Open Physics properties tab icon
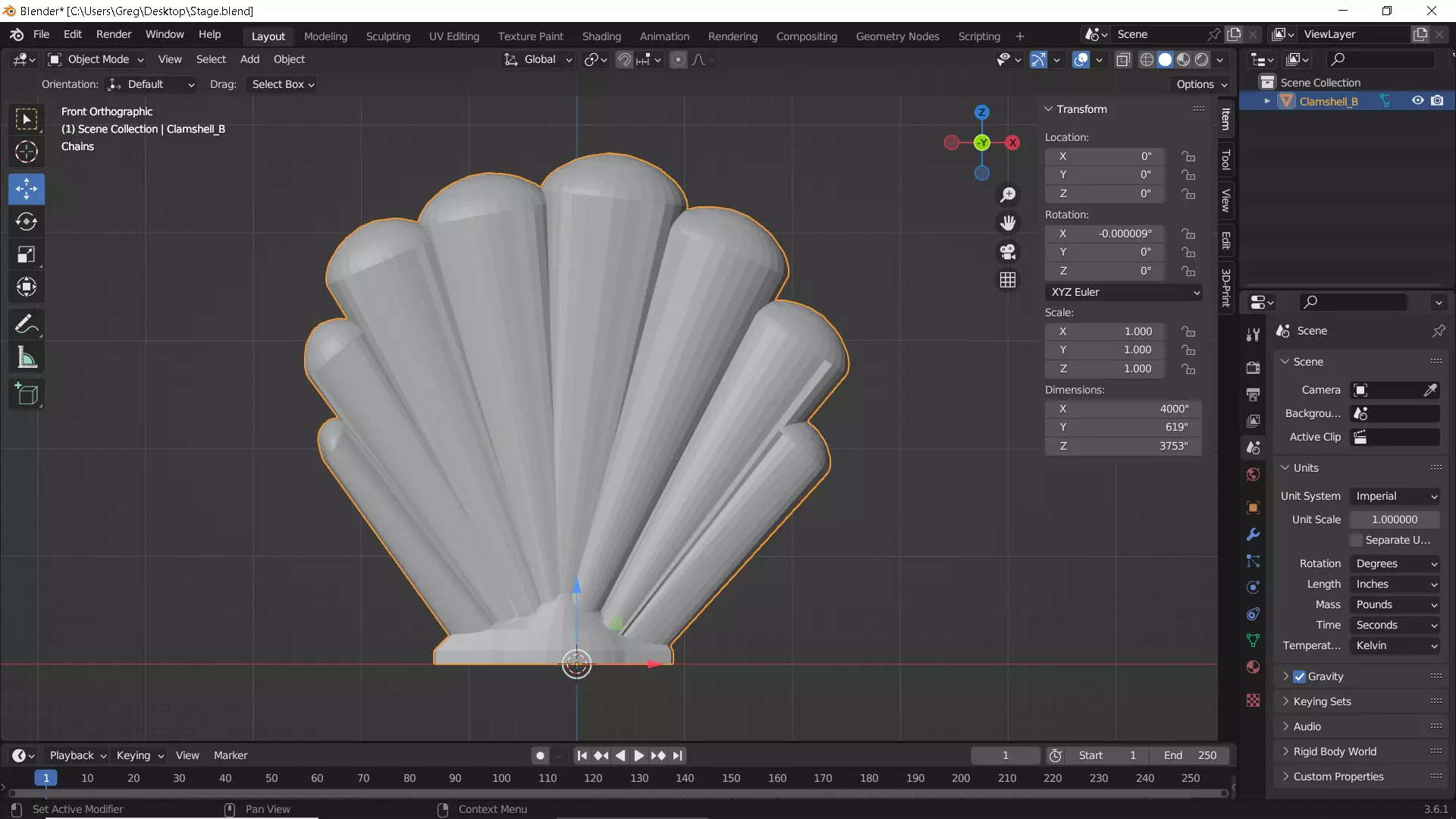This screenshot has height=819, width=1456. tap(1253, 587)
